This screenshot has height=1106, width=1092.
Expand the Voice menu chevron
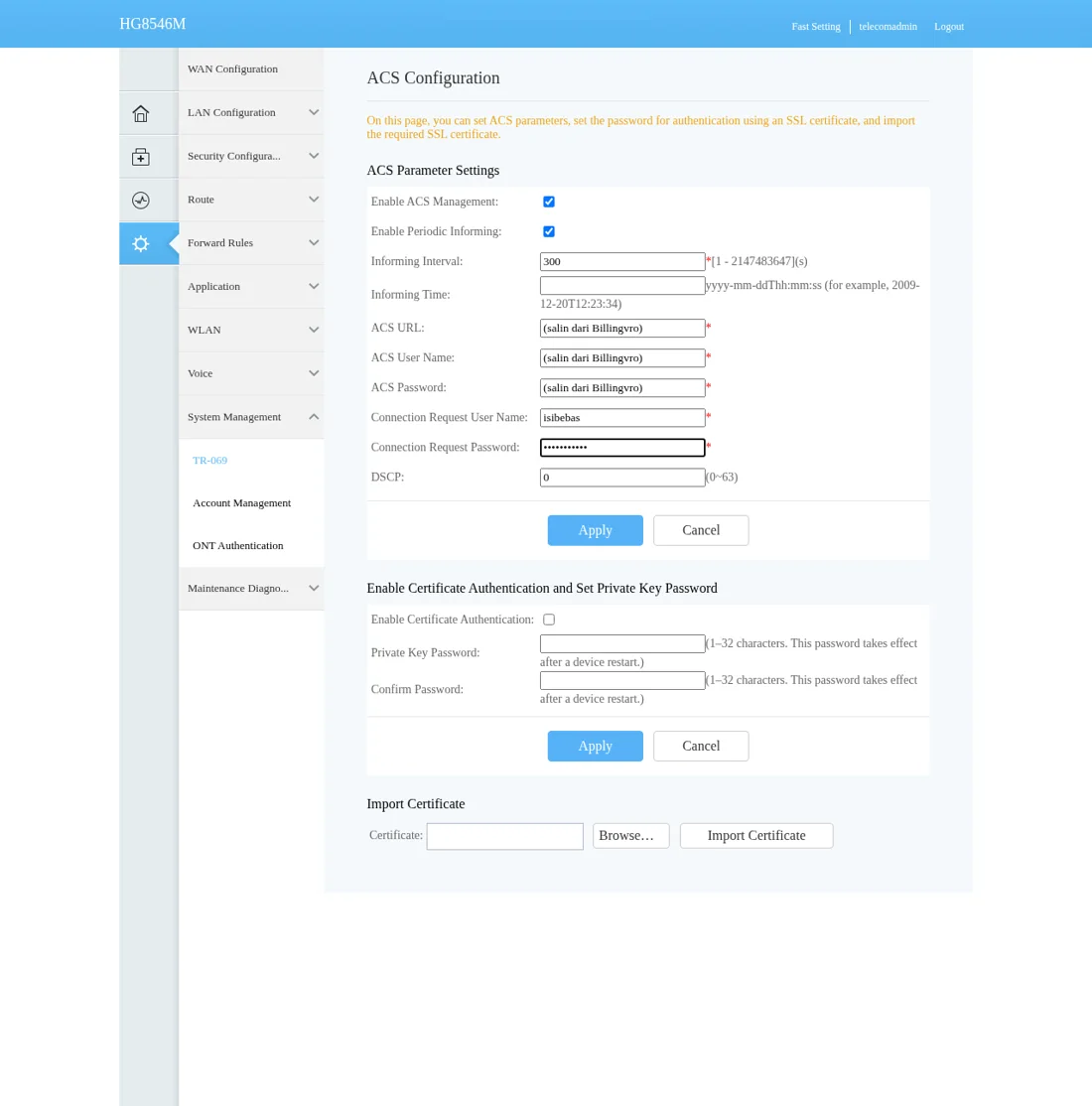click(x=314, y=373)
